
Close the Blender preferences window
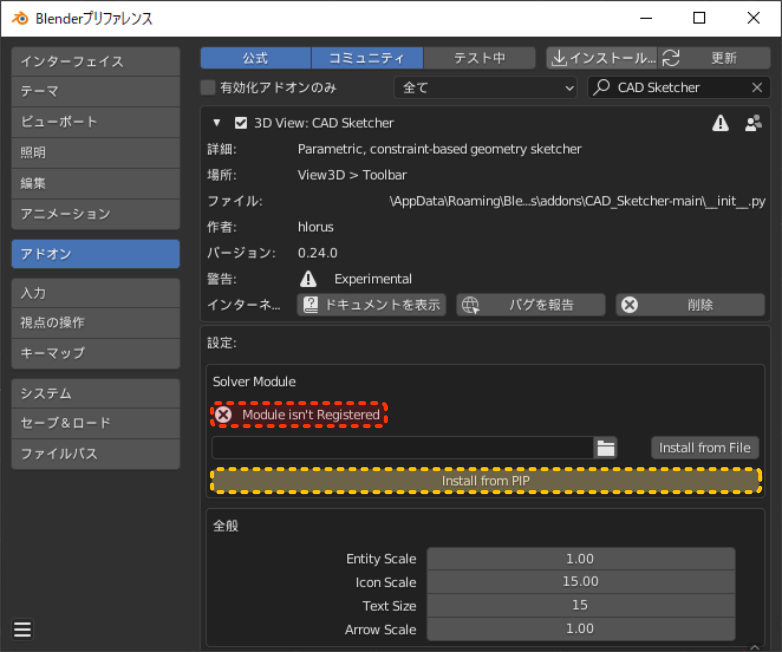coord(754,18)
